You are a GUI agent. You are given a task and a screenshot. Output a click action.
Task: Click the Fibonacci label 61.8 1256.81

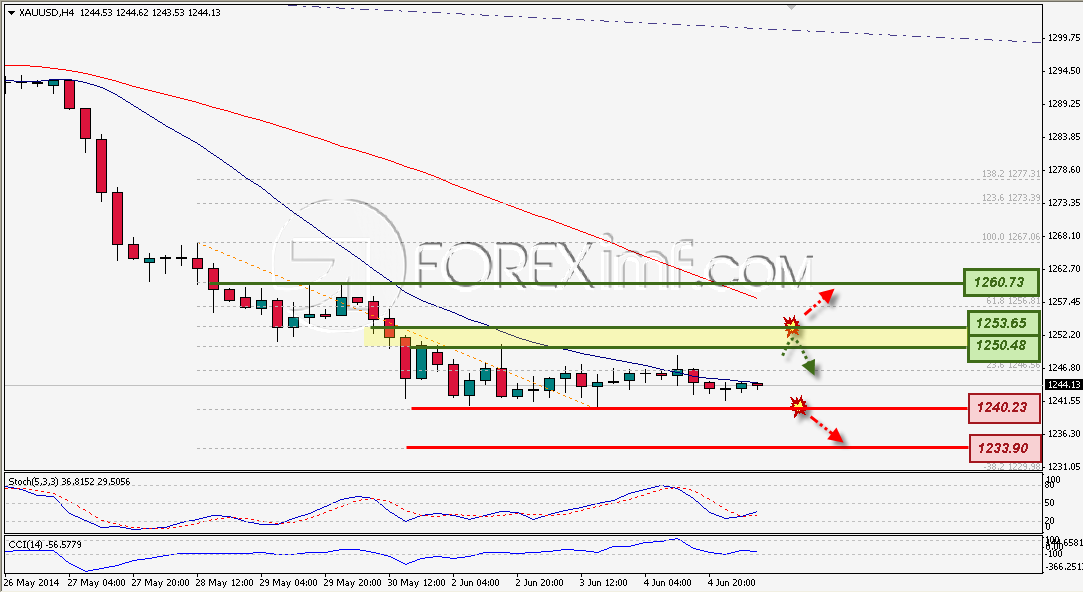[1013, 300]
